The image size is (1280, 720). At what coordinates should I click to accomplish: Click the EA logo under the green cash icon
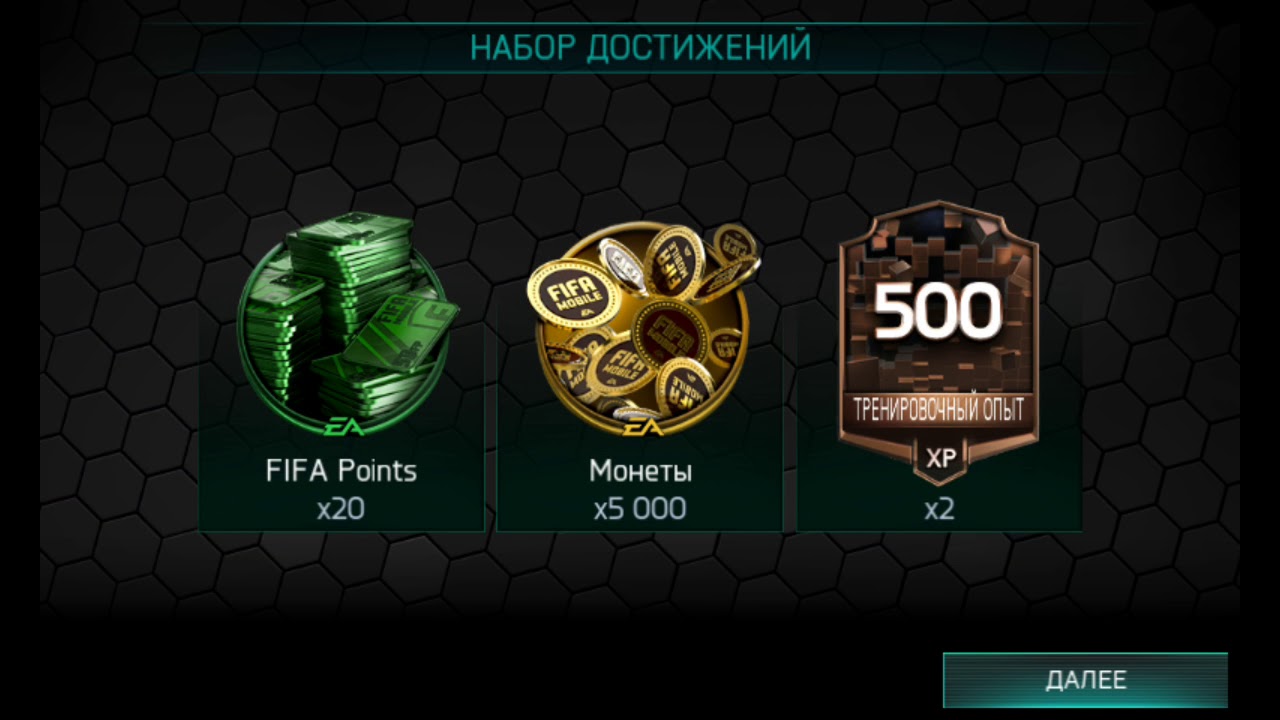342,427
